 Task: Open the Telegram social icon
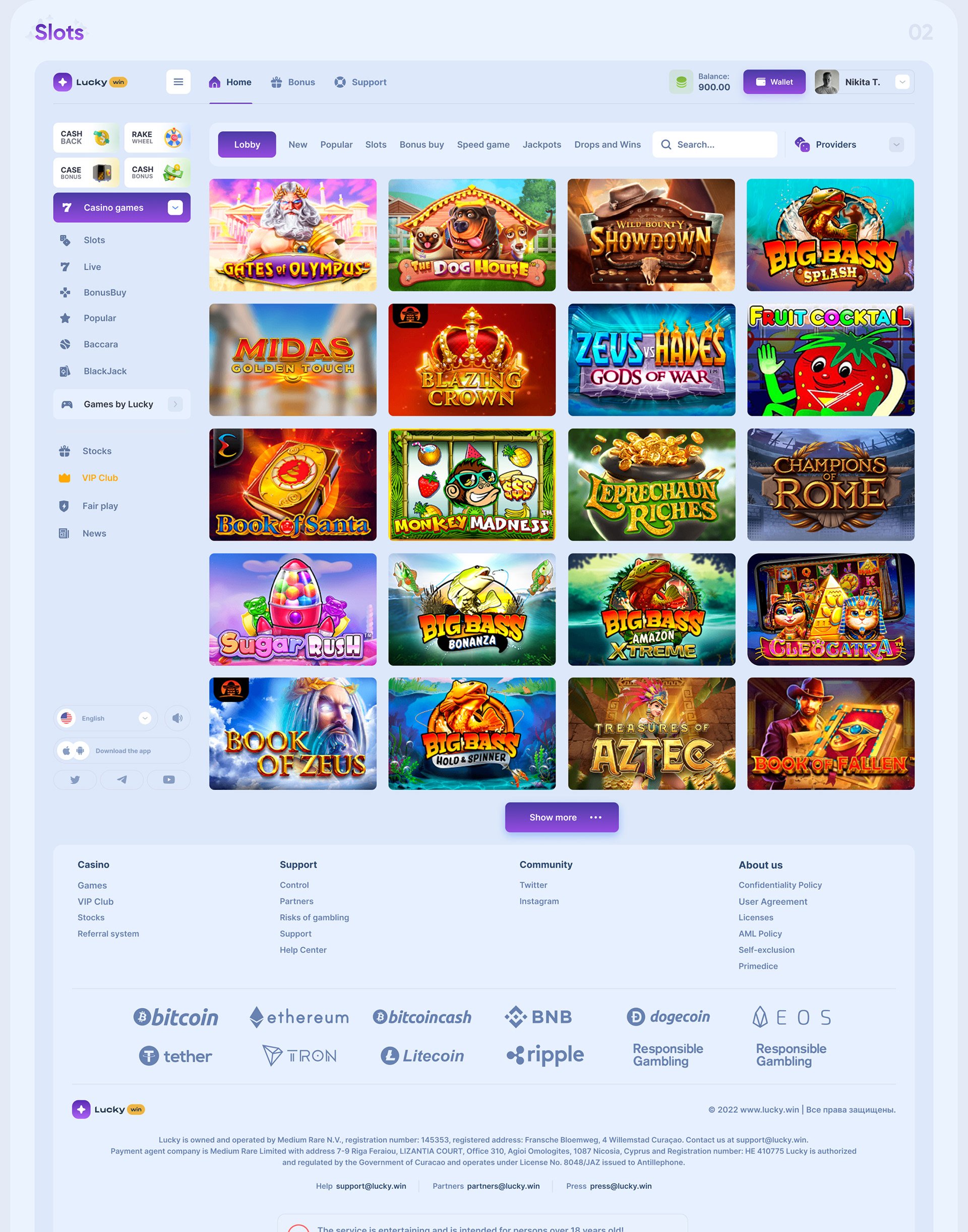122,780
